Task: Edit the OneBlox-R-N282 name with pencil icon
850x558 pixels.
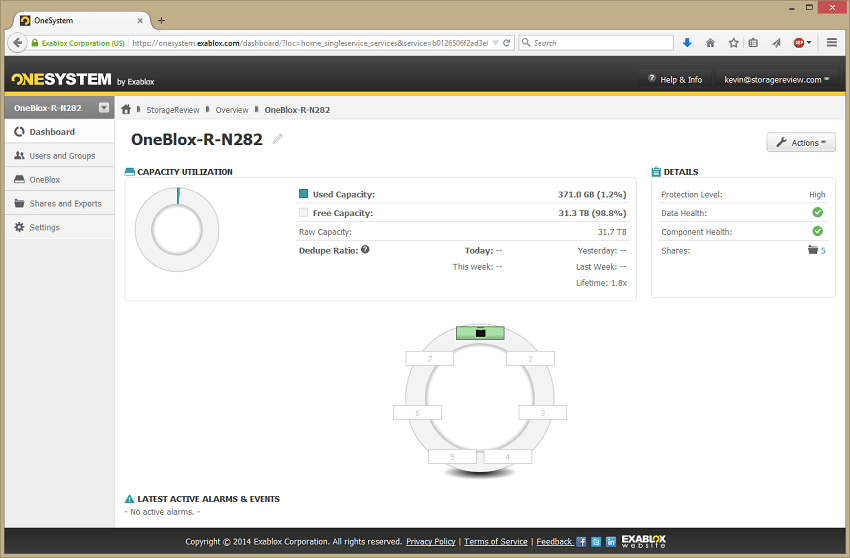Action: tap(278, 139)
